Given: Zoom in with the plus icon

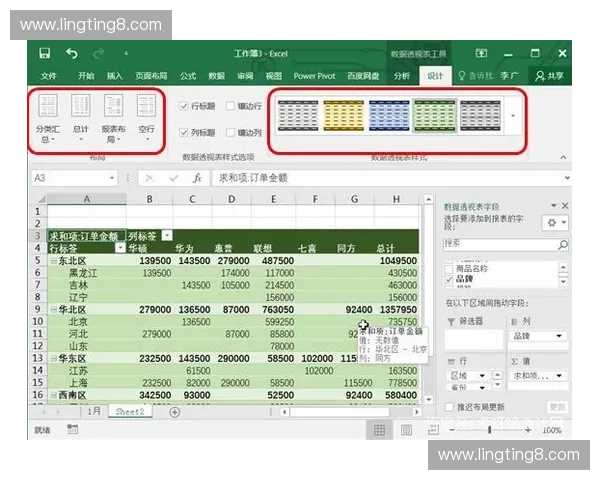Looking at the screenshot, I should coord(528,430).
